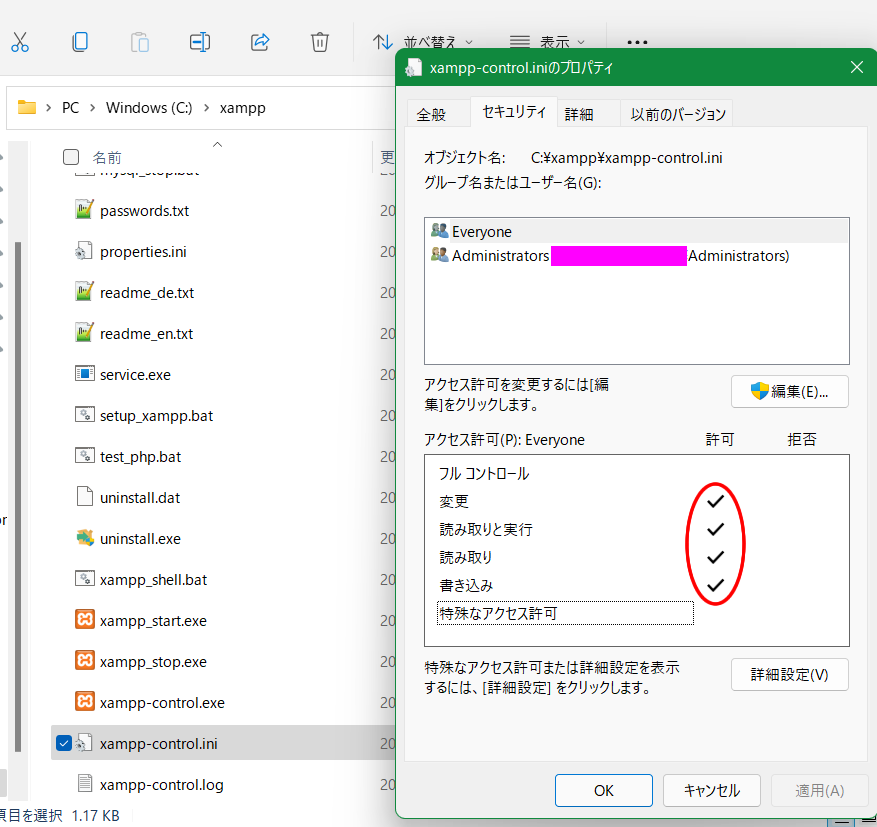Select passwords.txt in the file list
The width and height of the screenshot is (877, 827).
(144, 211)
